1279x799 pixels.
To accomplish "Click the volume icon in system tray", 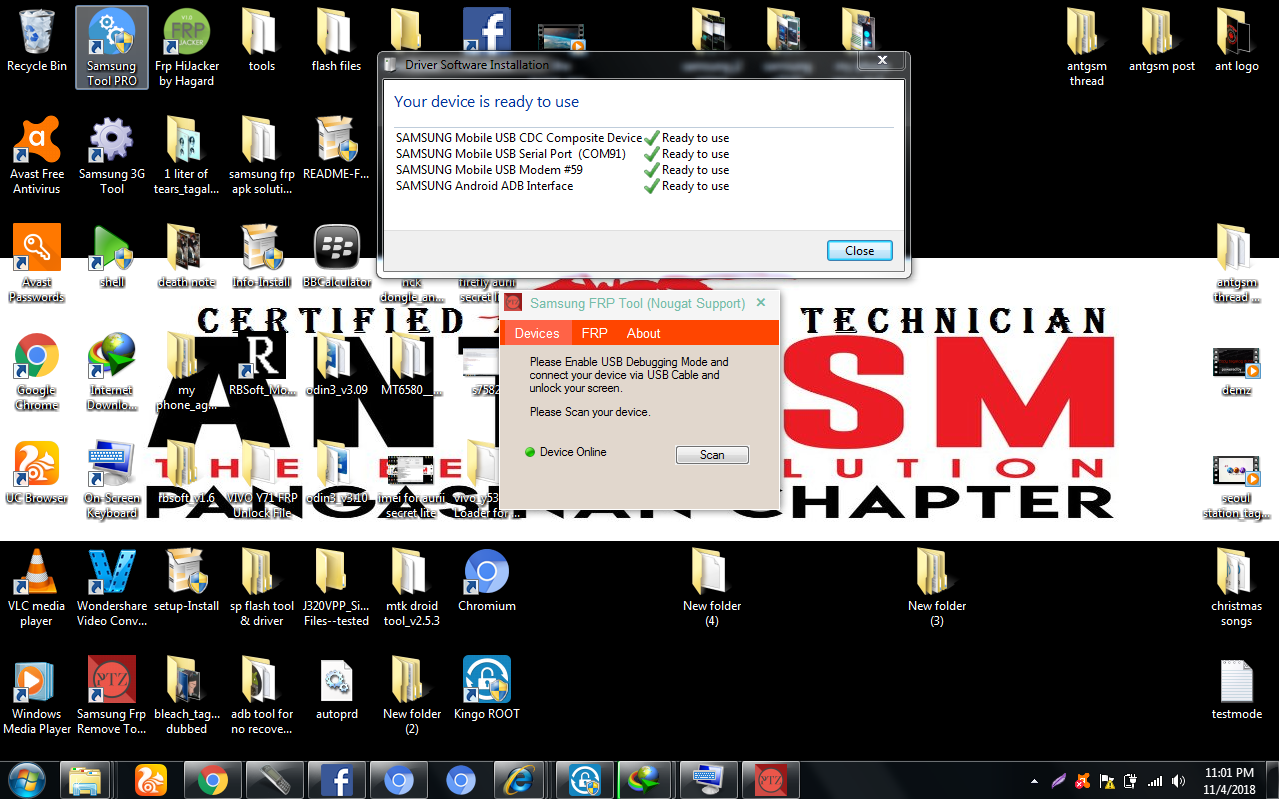I will click(x=1178, y=781).
